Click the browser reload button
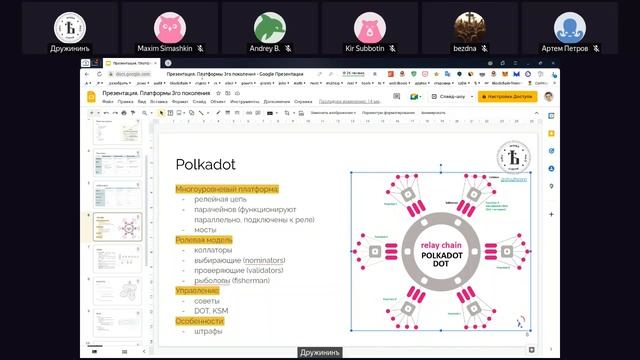The width and height of the screenshot is (640, 360). tap(99, 74)
